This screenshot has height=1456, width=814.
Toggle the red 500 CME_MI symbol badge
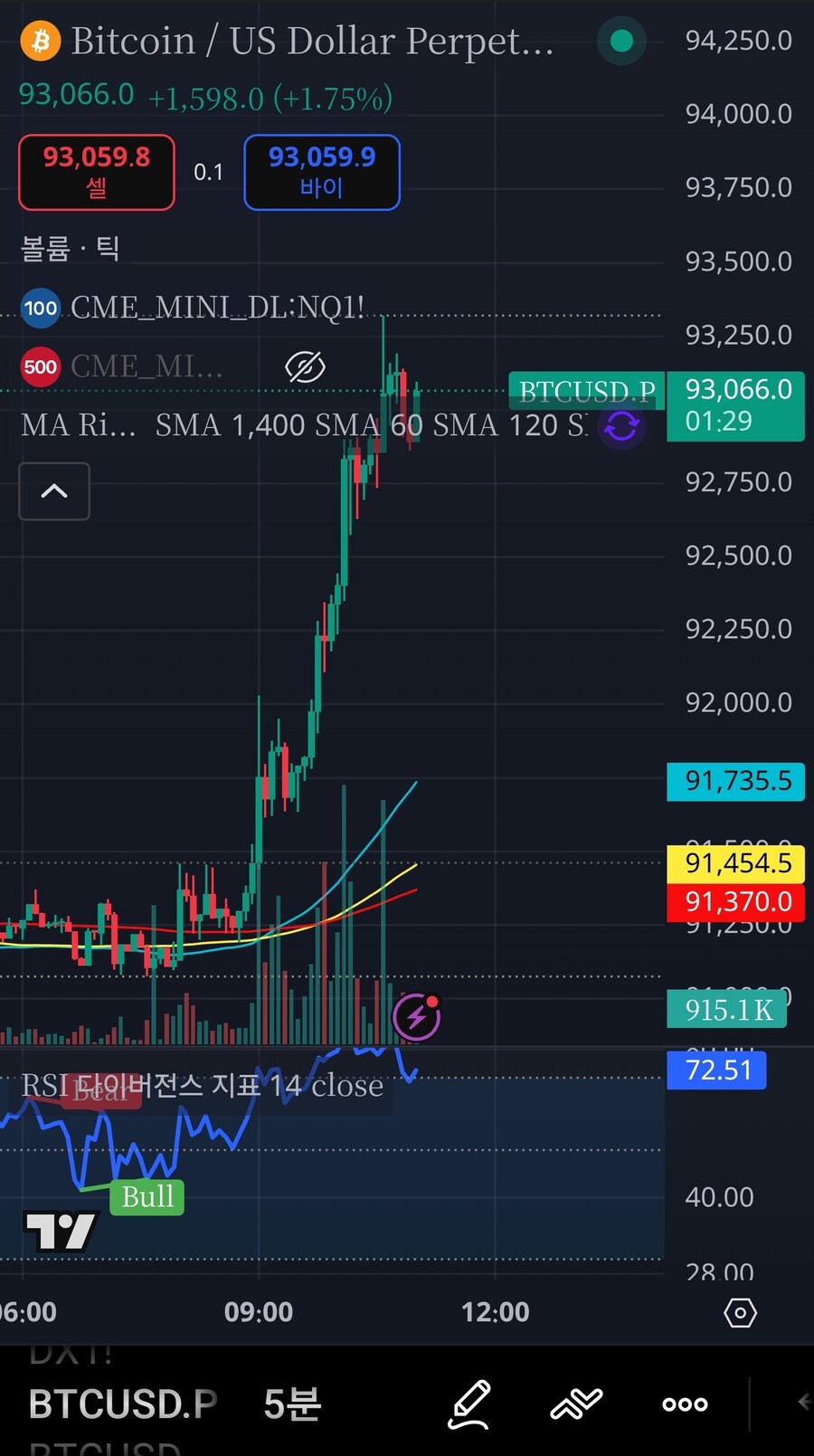point(41,367)
